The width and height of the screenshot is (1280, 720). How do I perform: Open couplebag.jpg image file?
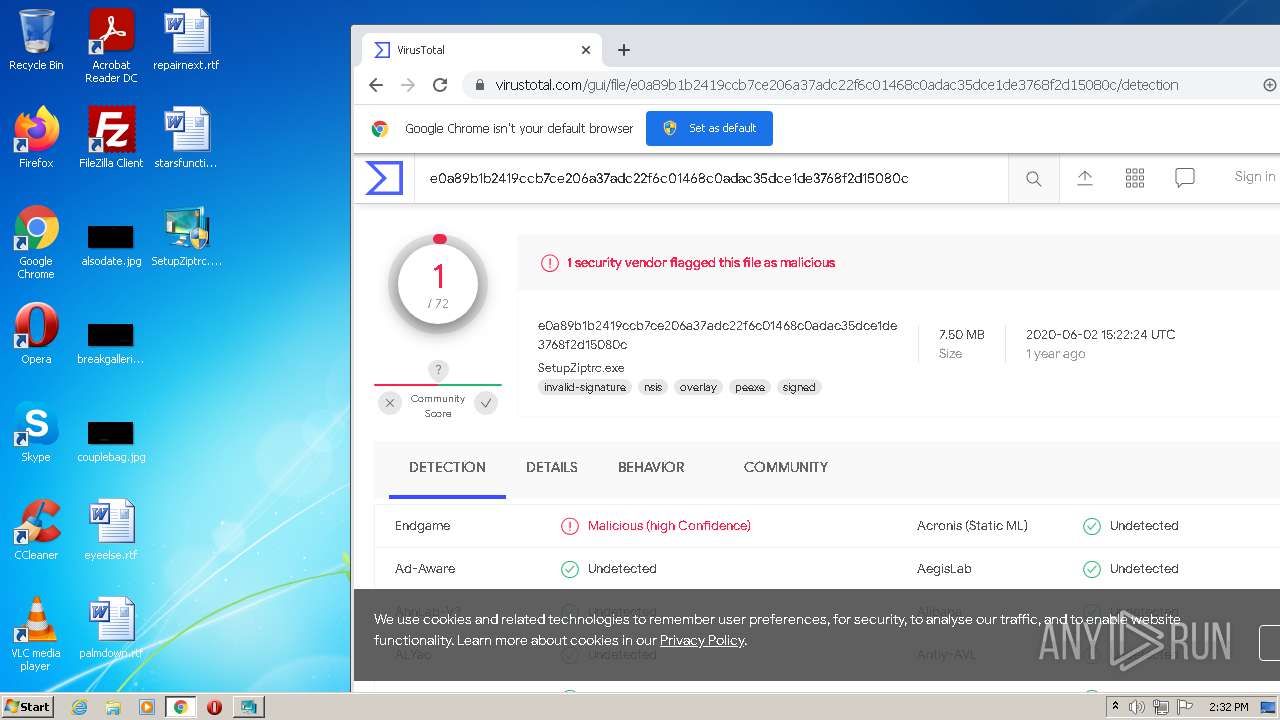tap(111, 440)
